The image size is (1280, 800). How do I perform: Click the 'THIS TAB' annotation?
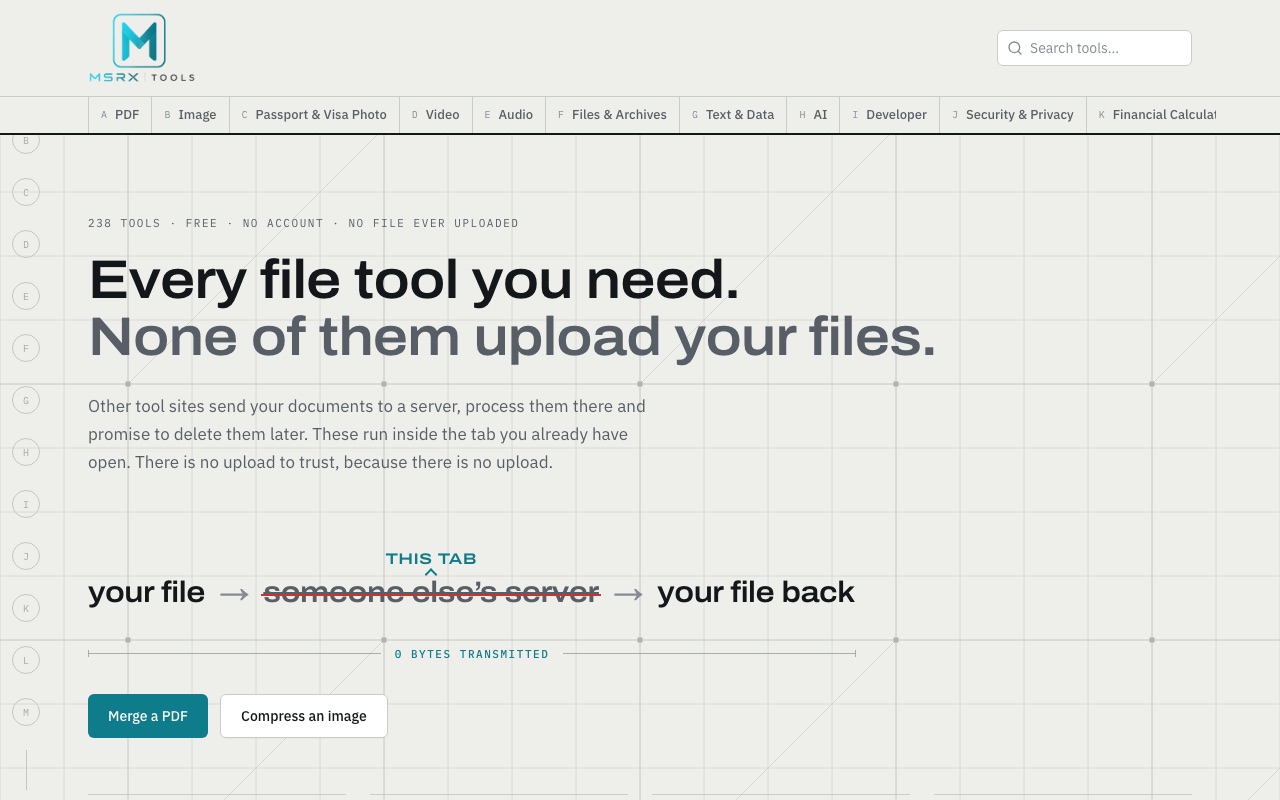click(x=431, y=559)
